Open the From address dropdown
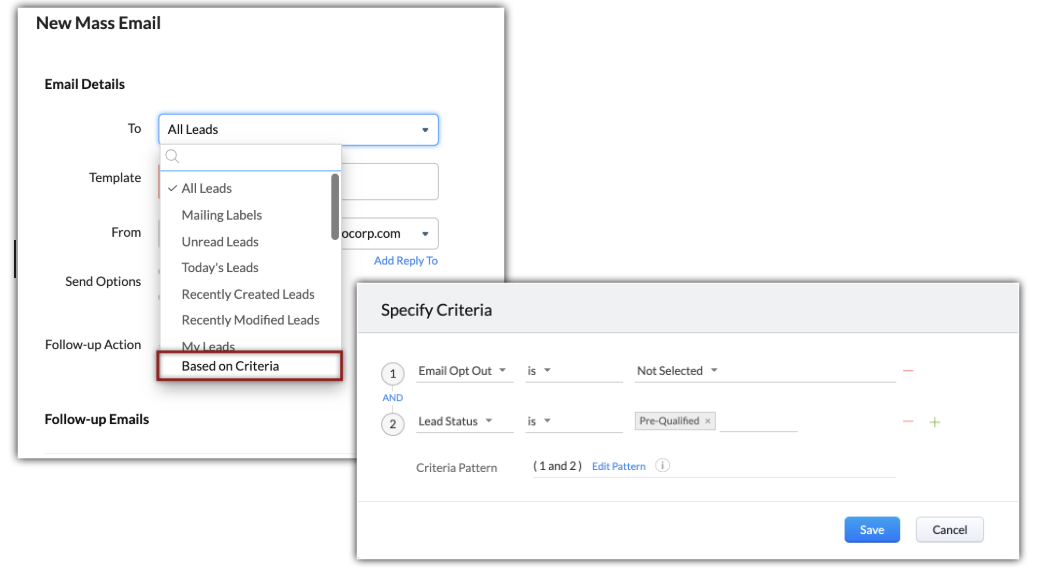Screen dimensions: 1050x578 point(424,234)
